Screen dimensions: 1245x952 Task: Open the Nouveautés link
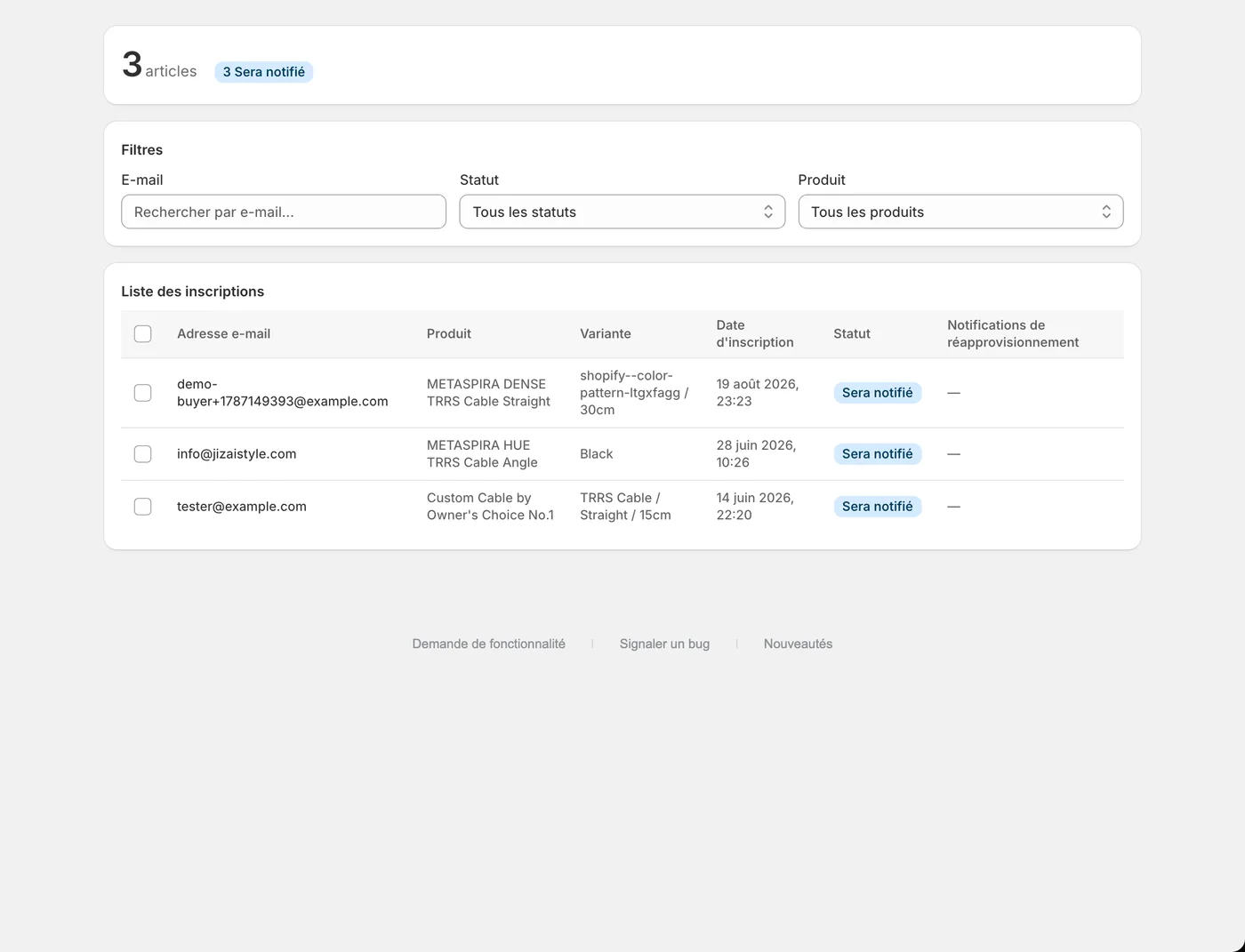pos(798,644)
